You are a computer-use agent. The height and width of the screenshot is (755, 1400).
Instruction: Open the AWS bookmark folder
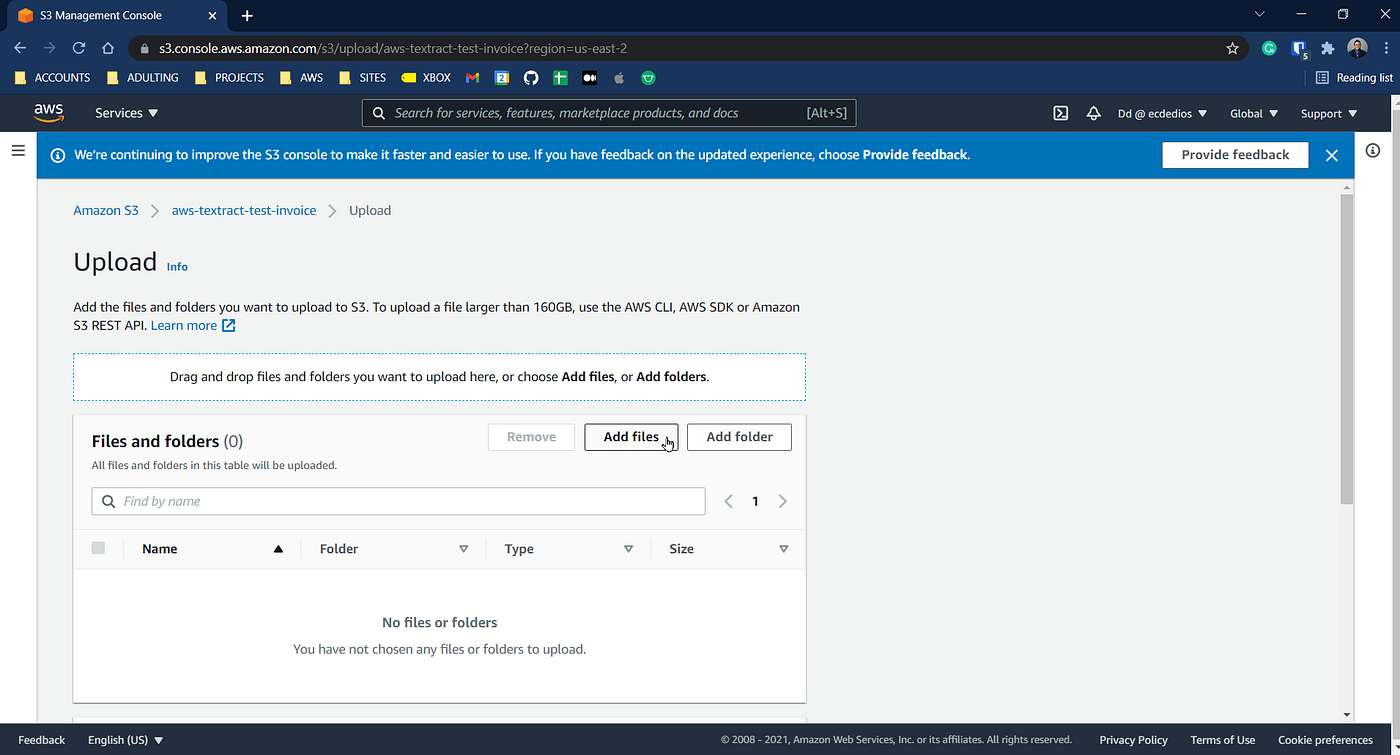tap(301, 78)
